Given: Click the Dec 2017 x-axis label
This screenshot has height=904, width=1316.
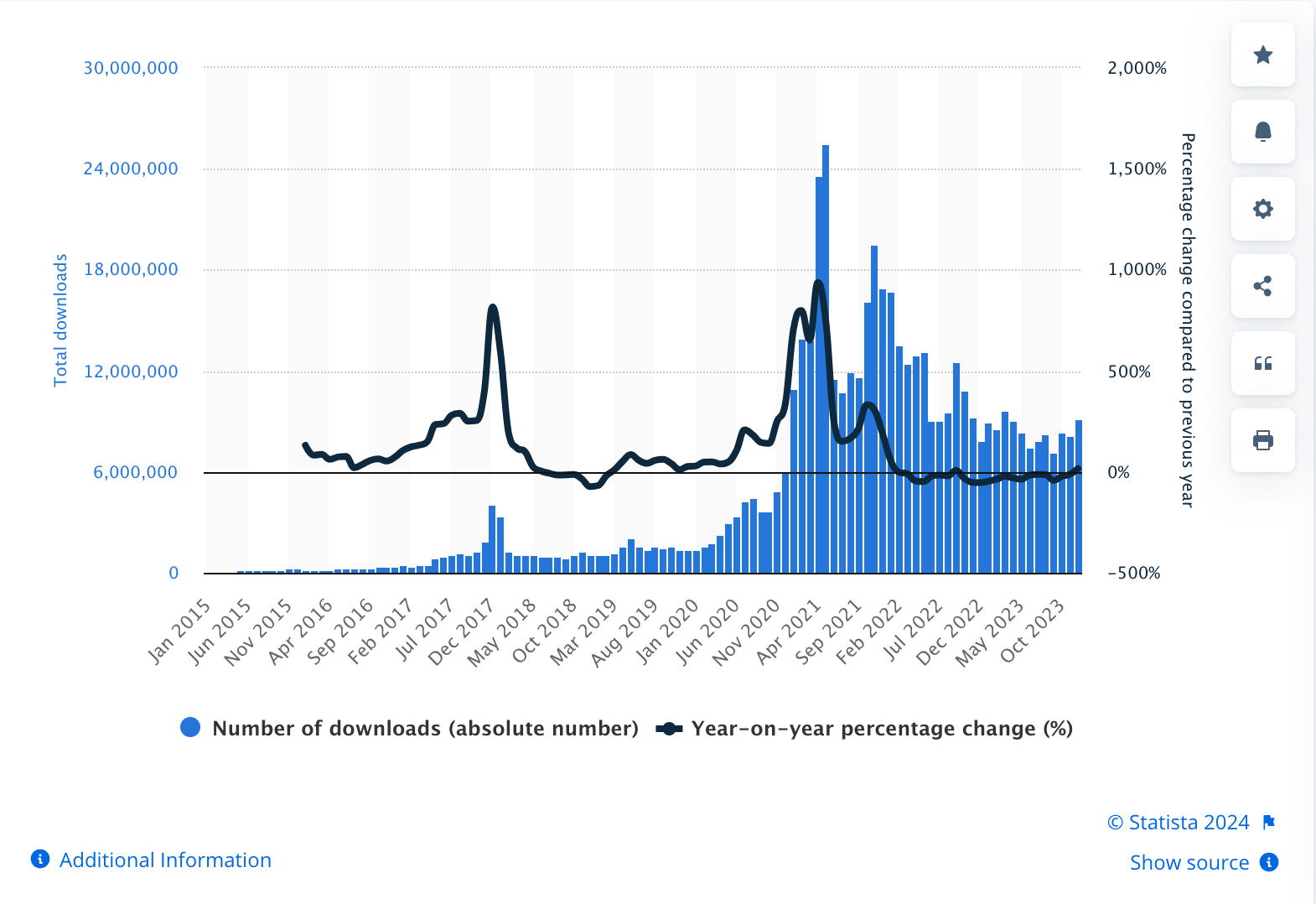Looking at the screenshot, I should pos(461,631).
